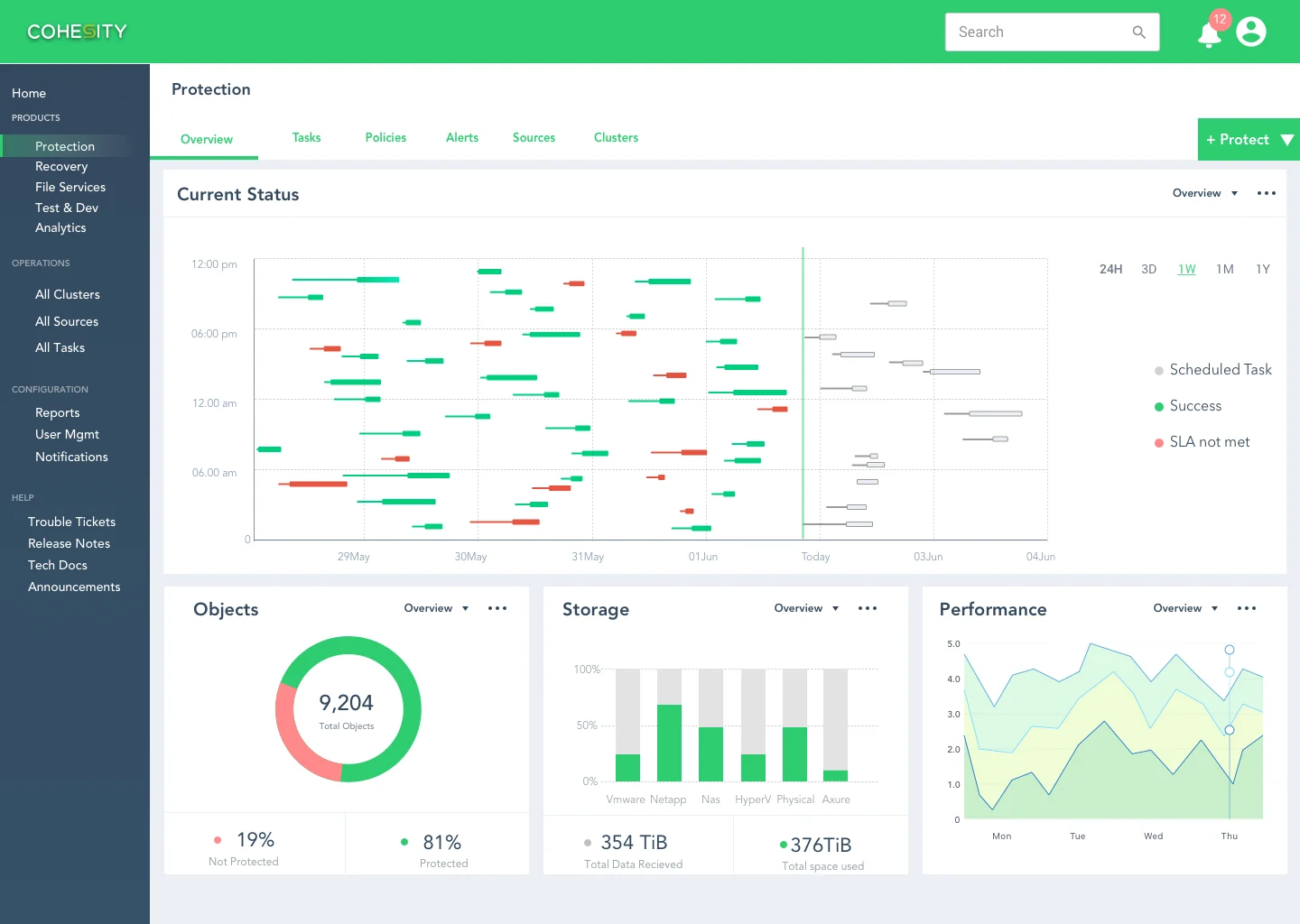This screenshot has height=924, width=1300.
Task: Toggle Scheduled Task legend entry
Action: tap(1212, 370)
